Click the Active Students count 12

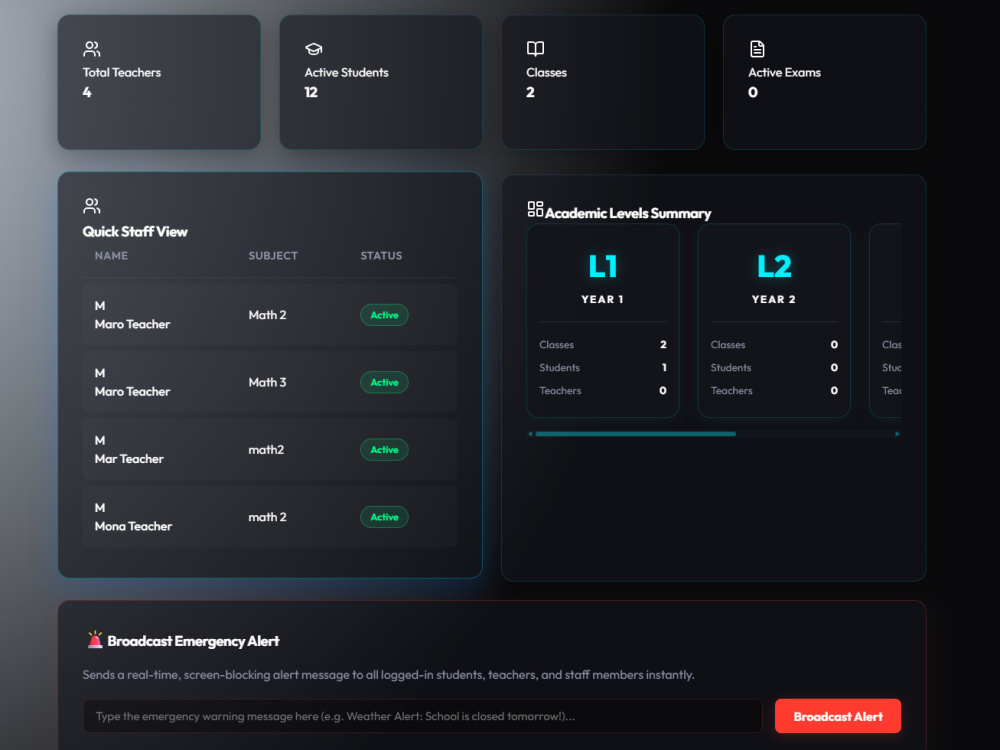click(x=311, y=92)
